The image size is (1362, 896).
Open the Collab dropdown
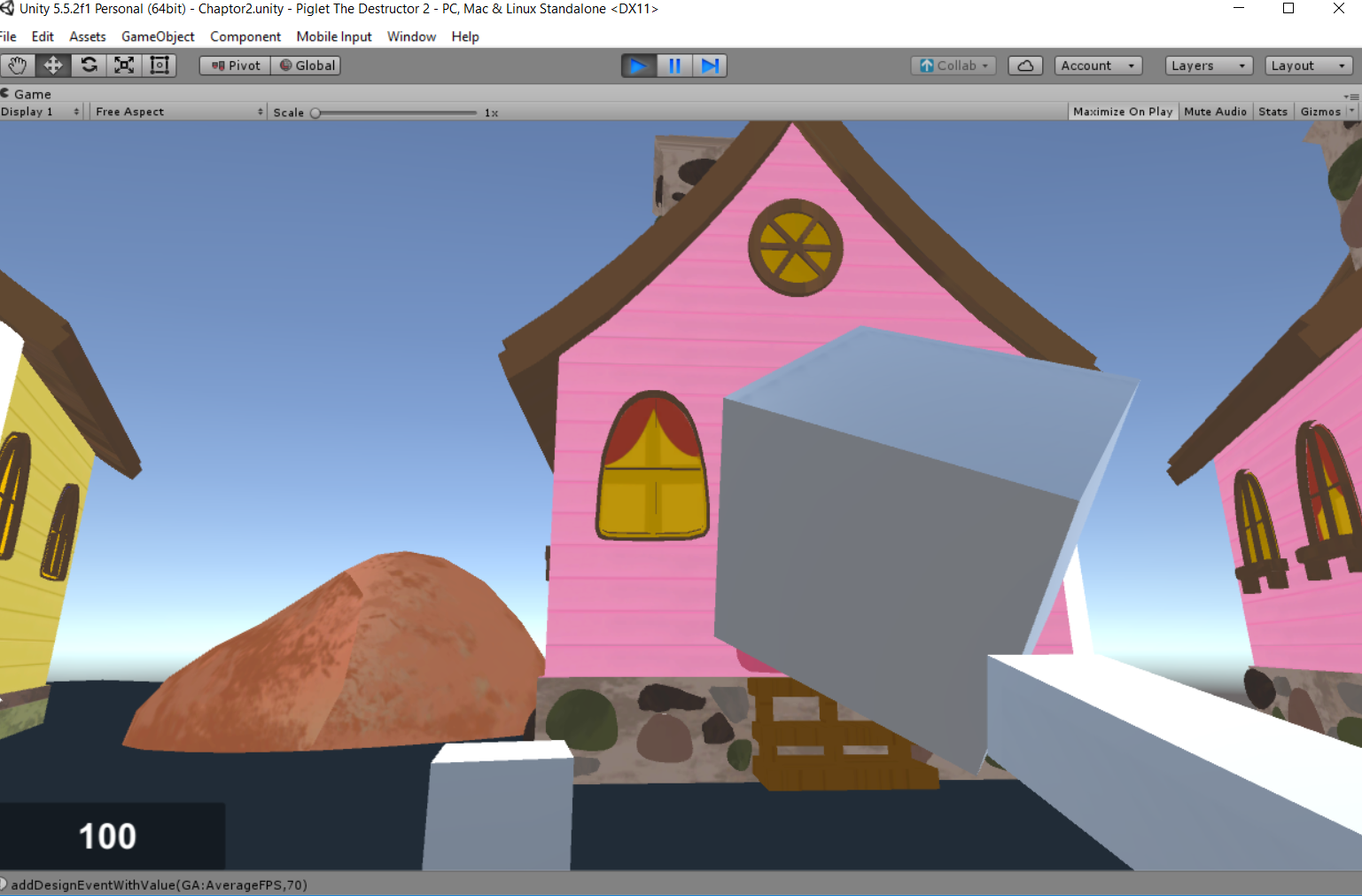(953, 66)
